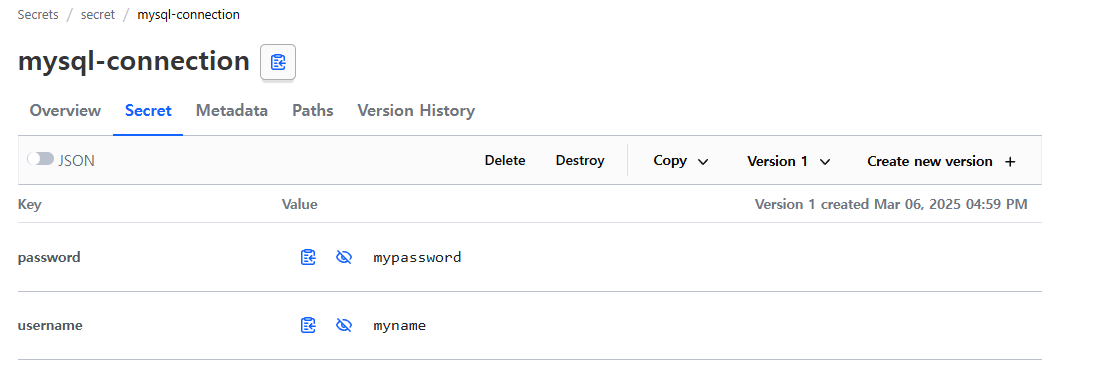Image resolution: width=1106 pixels, height=391 pixels.
Task: View the Version History tab
Action: [416, 111]
